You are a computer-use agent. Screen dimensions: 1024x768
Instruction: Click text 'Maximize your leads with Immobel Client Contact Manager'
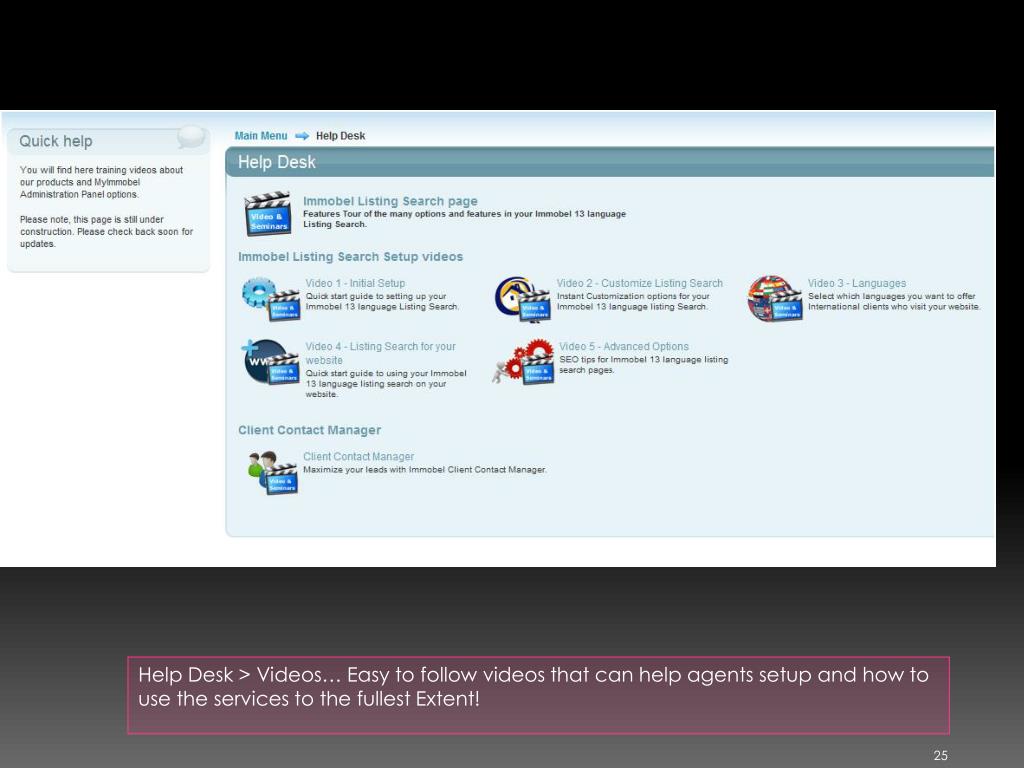[x=424, y=470]
